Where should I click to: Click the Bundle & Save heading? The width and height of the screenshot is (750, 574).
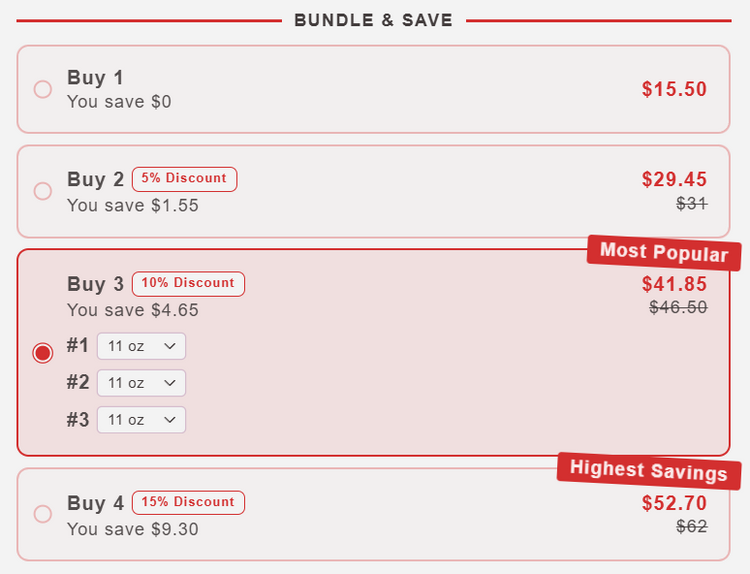point(373,20)
